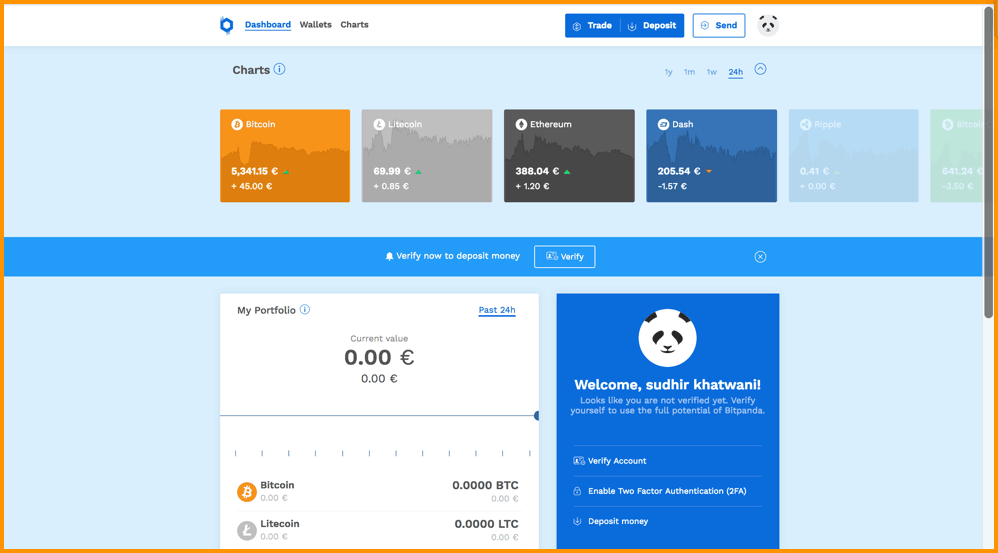Viewport: 998px width, 553px height.
Task: Select the 1y chart range
Action: (x=668, y=73)
